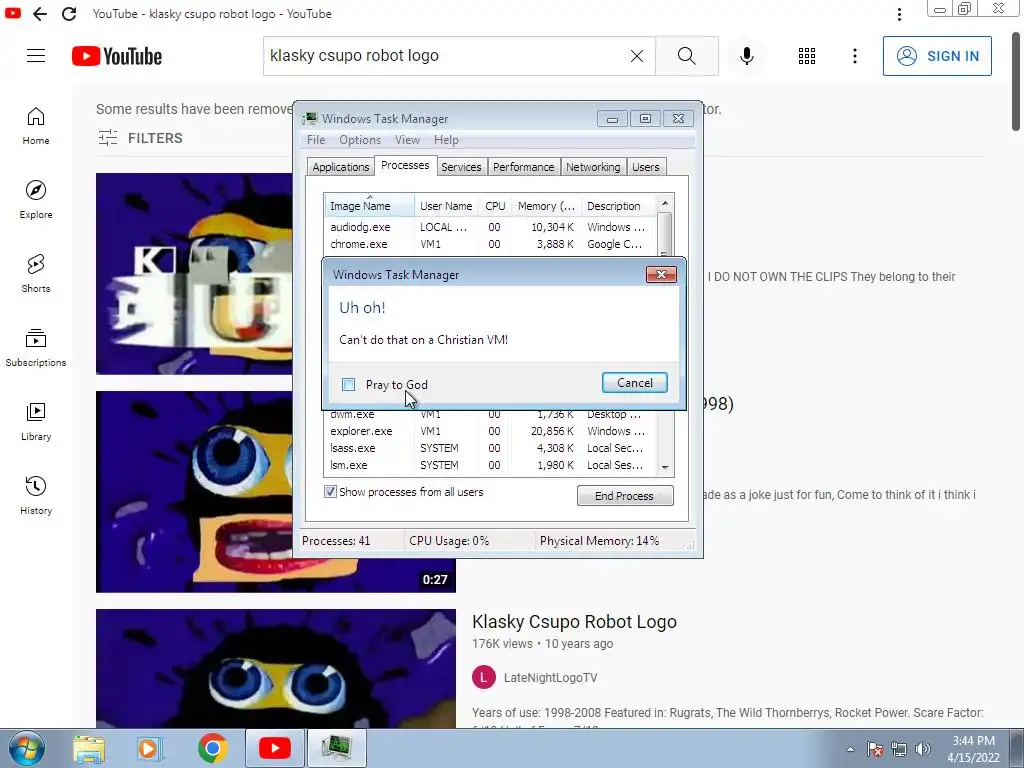This screenshot has height=768, width=1024.
Task: Switch to the Applications tab
Action: tap(340, 167)
